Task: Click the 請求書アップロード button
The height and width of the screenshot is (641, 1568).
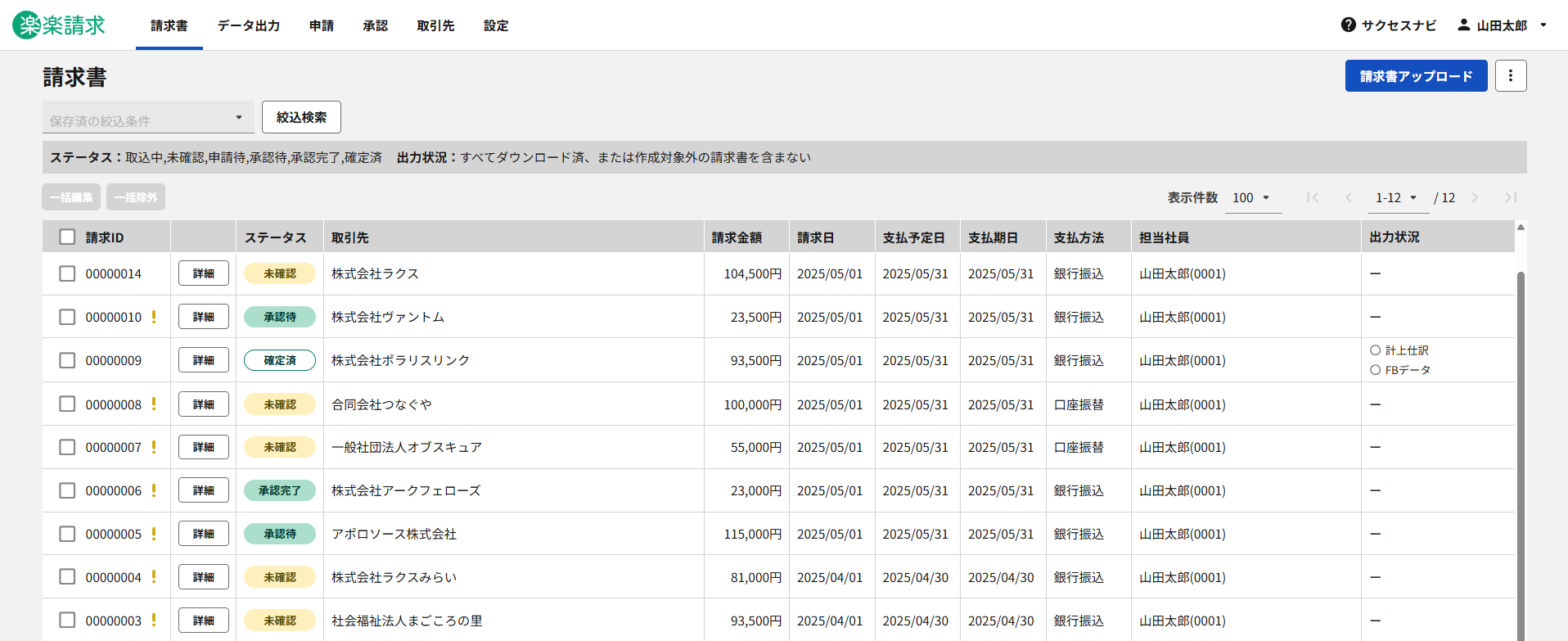Action: point(1416,76)
